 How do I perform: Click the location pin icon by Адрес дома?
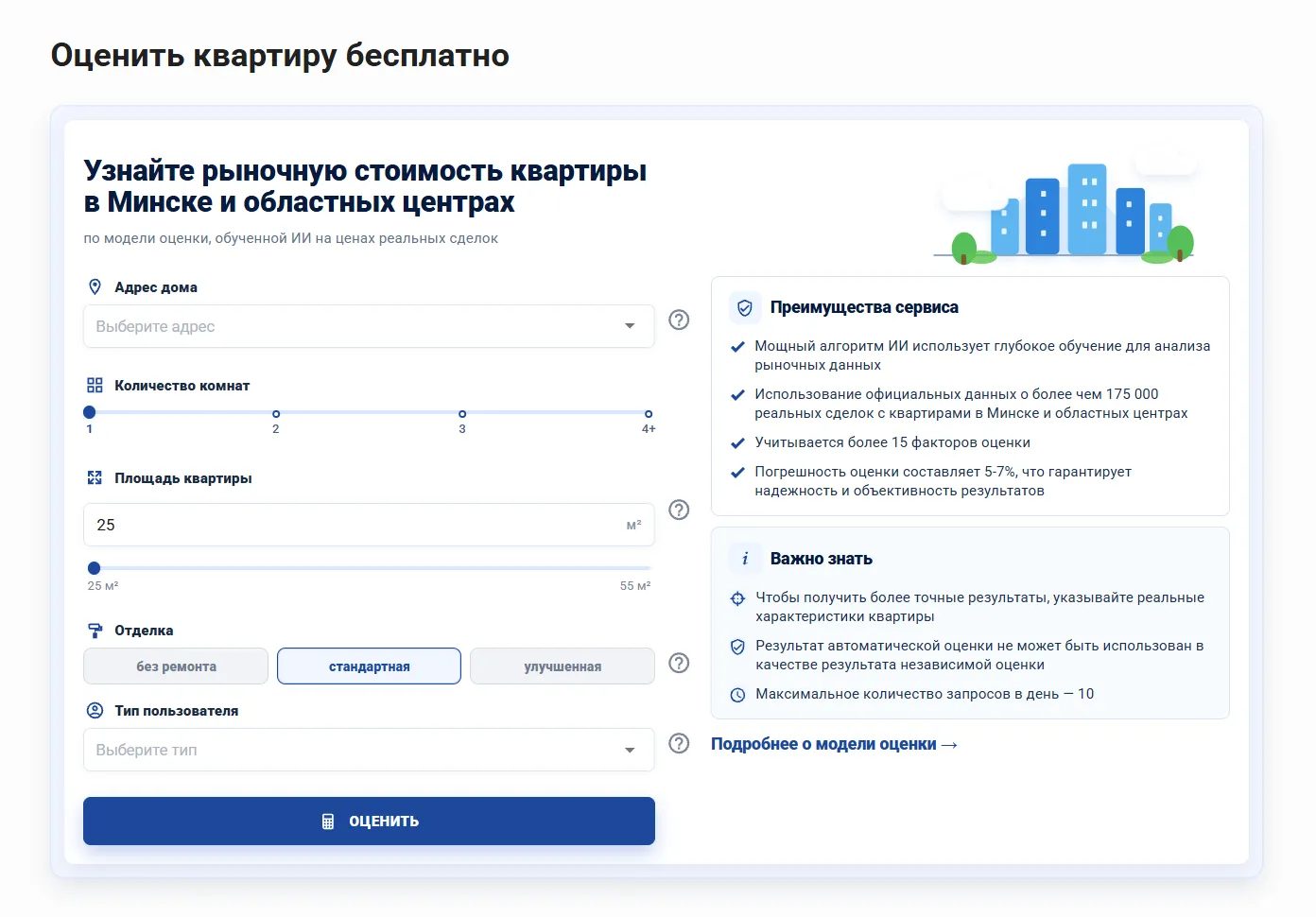[95, 287]
